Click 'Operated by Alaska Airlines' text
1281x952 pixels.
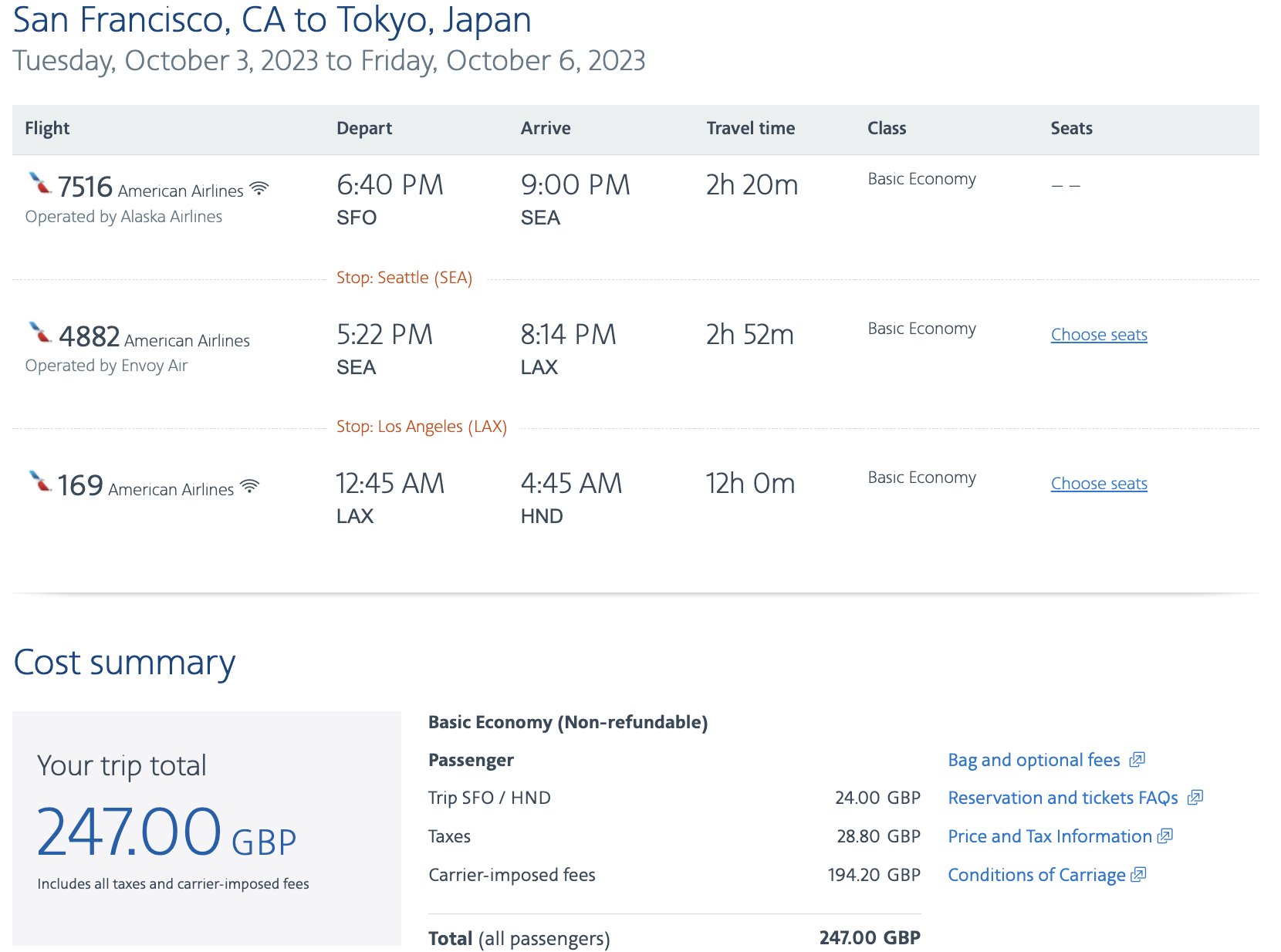123,217
